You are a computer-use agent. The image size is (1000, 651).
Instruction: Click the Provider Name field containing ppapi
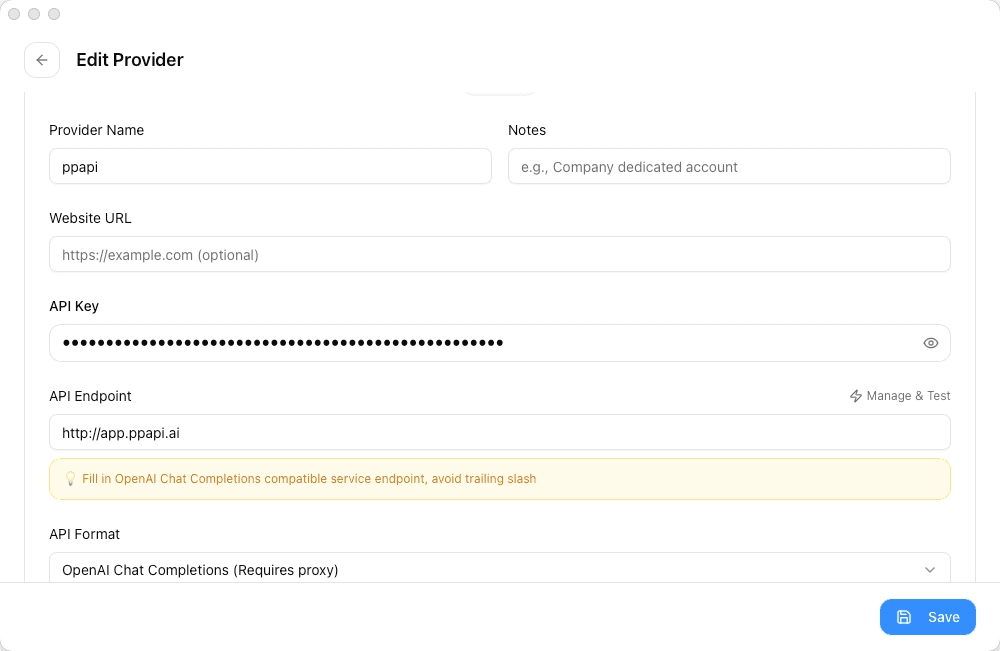pyautogui.click(x=270, y=166)
